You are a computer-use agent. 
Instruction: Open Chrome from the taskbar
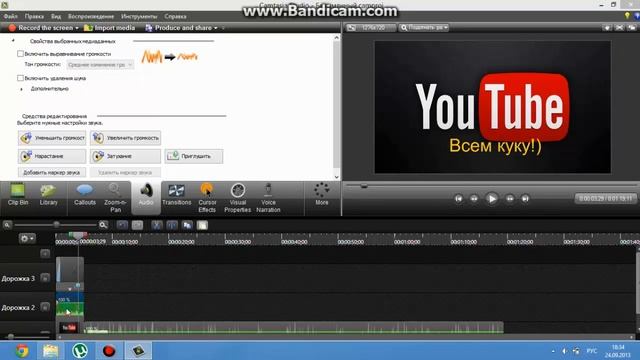click(x=22, y=351)
